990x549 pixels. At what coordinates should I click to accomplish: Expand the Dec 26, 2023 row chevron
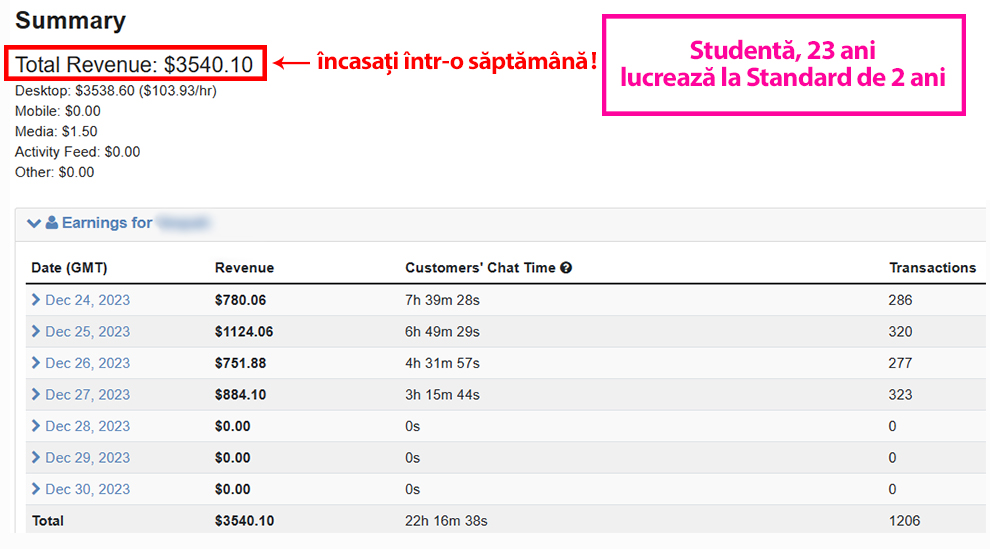pyautogui.click(x=36, y=363)
